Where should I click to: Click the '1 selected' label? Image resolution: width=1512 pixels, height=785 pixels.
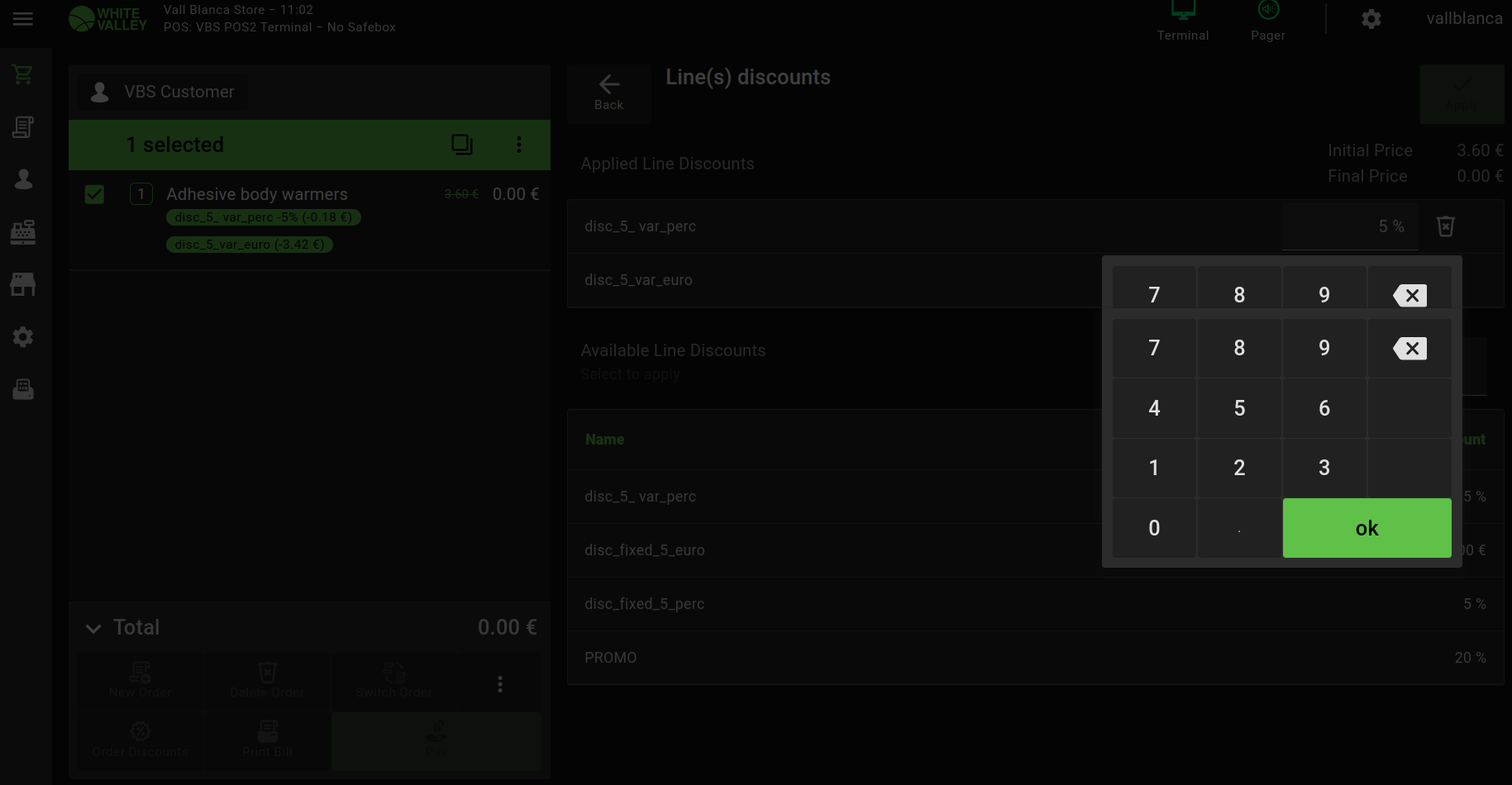click(x=175, y=145)
